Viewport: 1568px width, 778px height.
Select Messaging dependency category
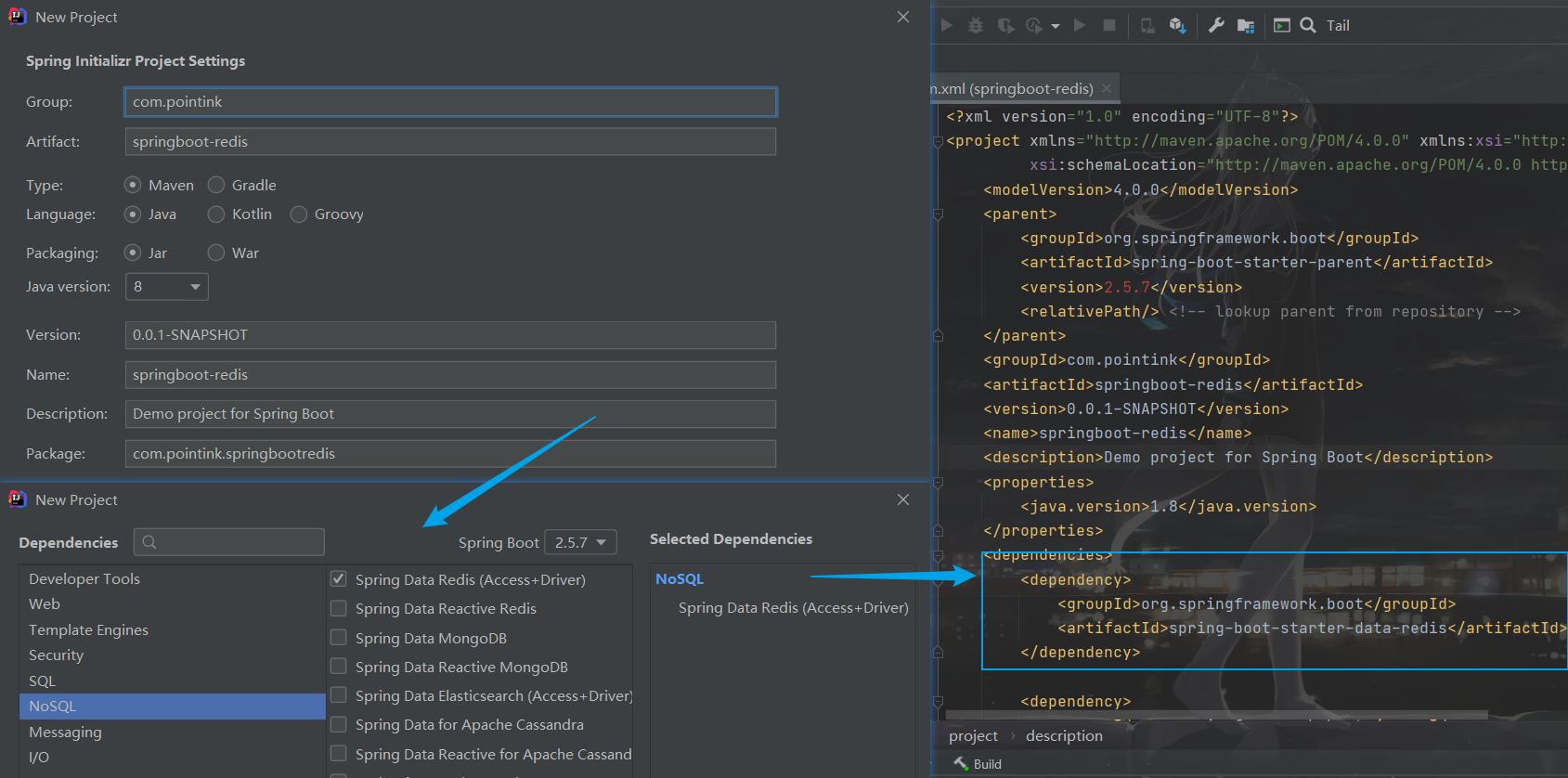tap(173, 732)
